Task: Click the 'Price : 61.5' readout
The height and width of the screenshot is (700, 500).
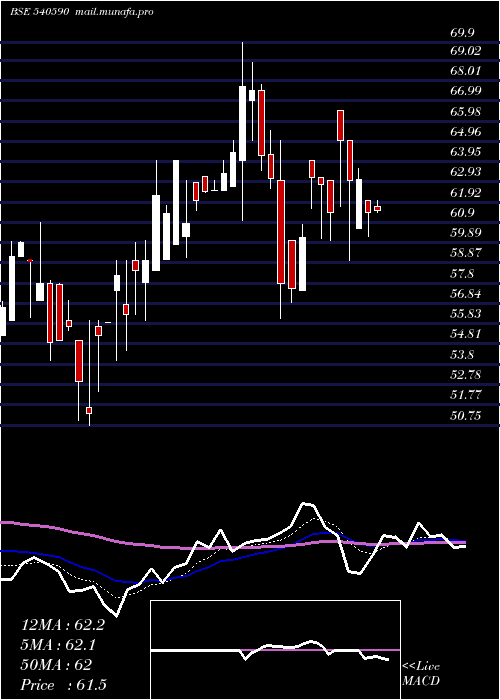Action: click(64, 685)
